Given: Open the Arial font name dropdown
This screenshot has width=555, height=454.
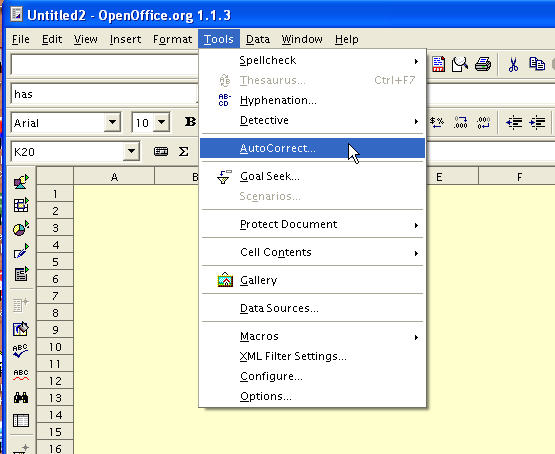Looking at the screenshot, I should click(x=113, y=122).
